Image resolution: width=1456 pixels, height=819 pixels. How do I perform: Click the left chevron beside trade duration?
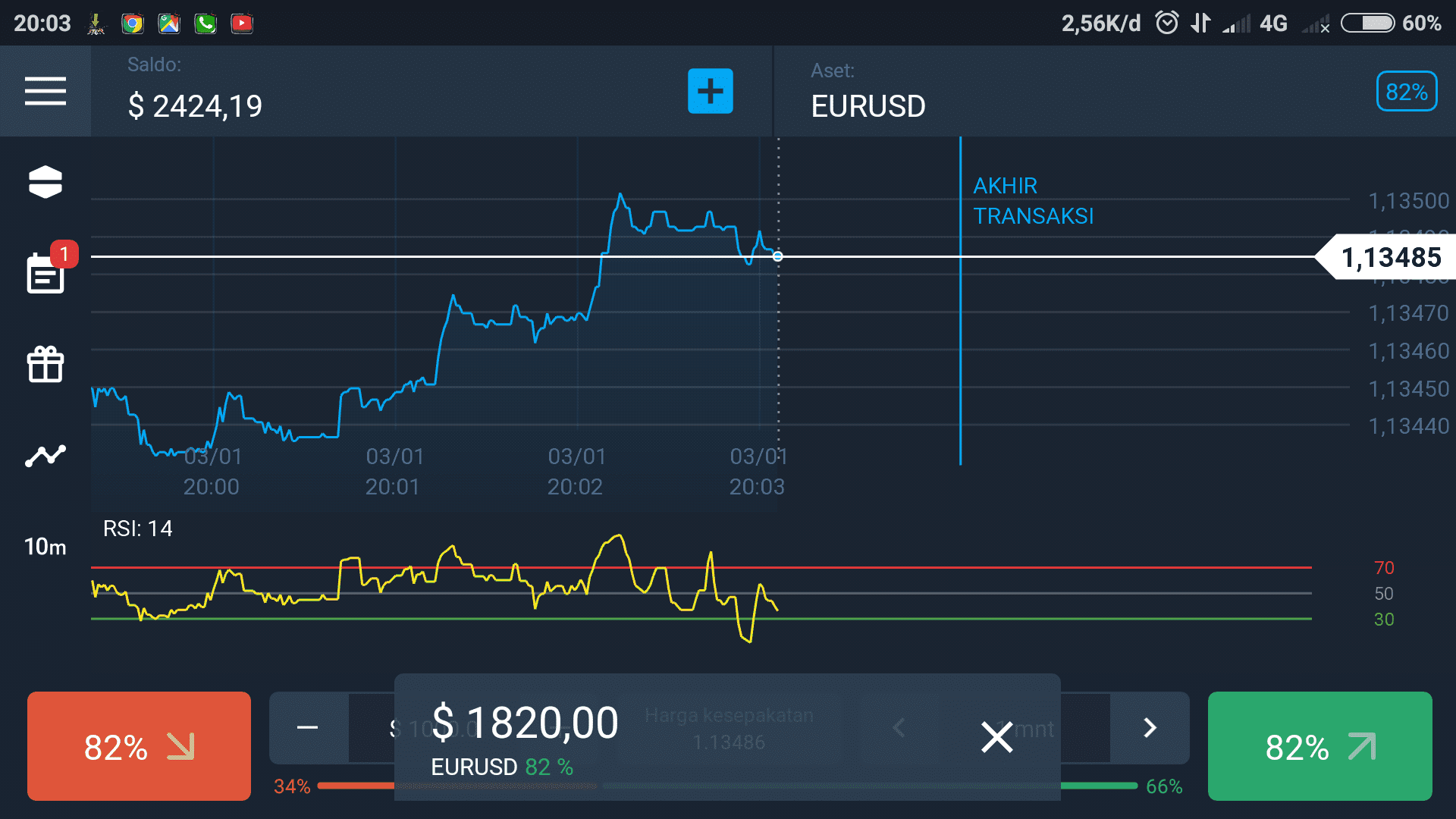[x=899, y=728]
